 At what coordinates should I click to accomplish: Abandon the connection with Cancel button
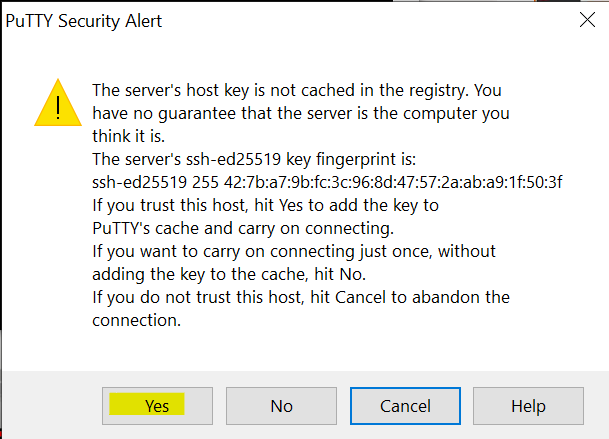coord(405,406)
